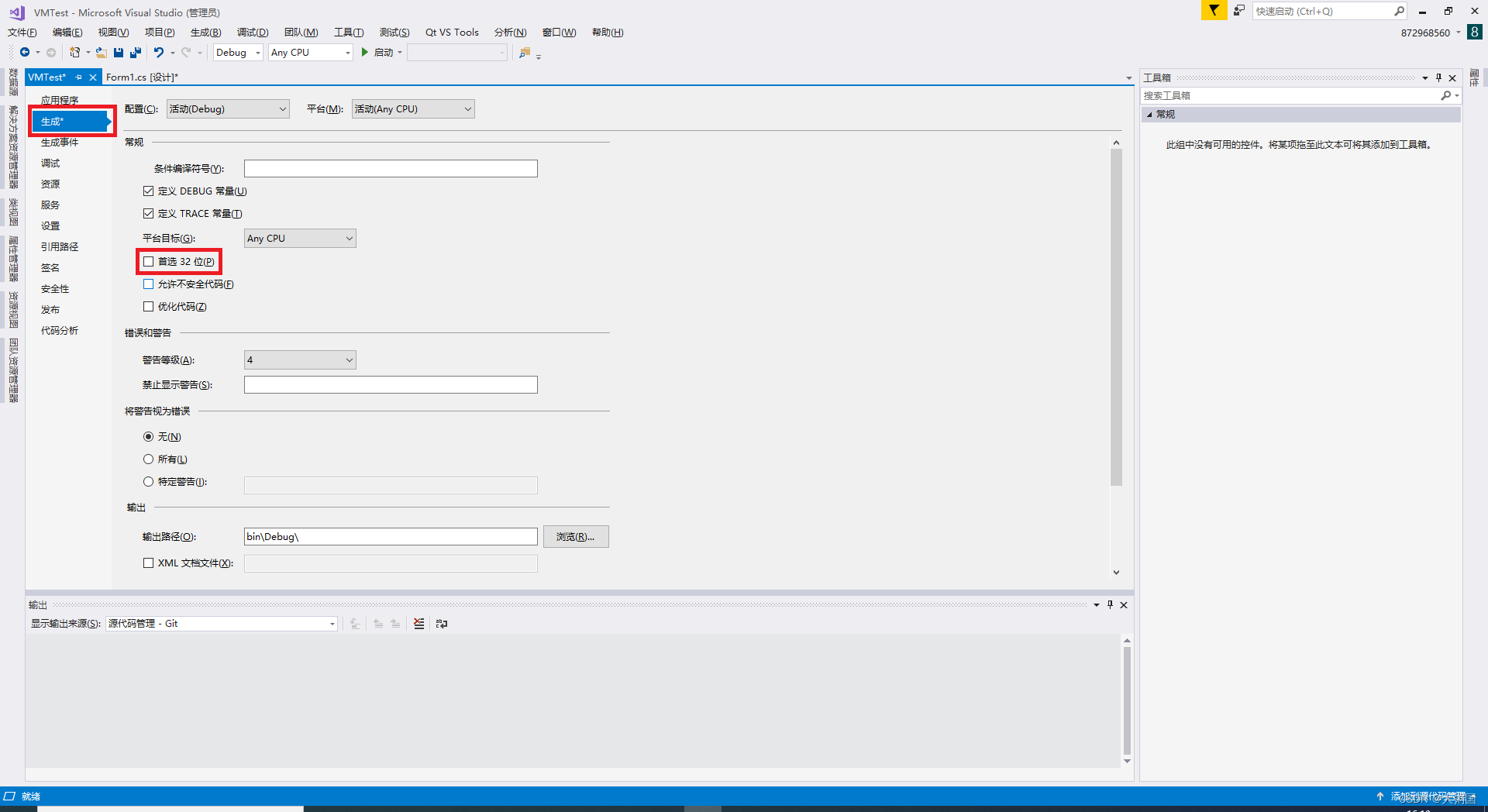Image resolution: width=1488 pixels, height=812 pixels.
Task: Open the 平台 (Platform) dropdown
Action: (x=413, y=108)
